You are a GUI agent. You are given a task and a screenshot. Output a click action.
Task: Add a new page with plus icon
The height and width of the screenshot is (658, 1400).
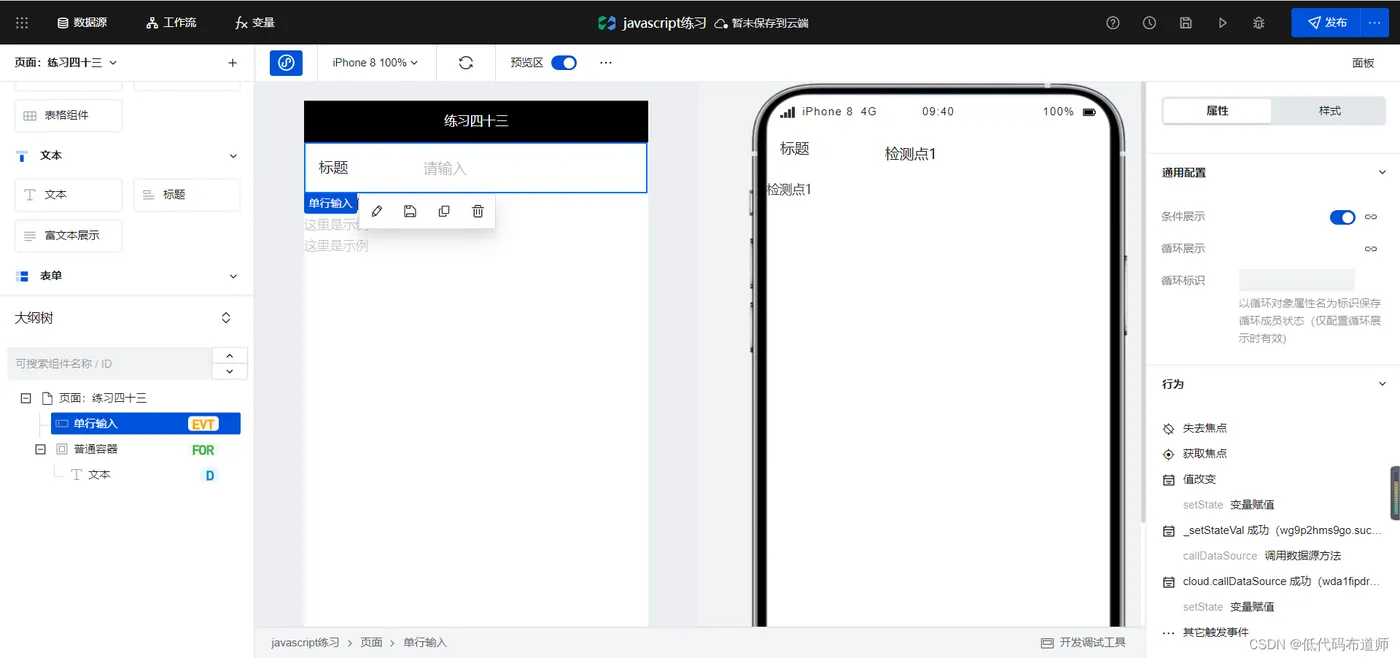click(233, 62)
